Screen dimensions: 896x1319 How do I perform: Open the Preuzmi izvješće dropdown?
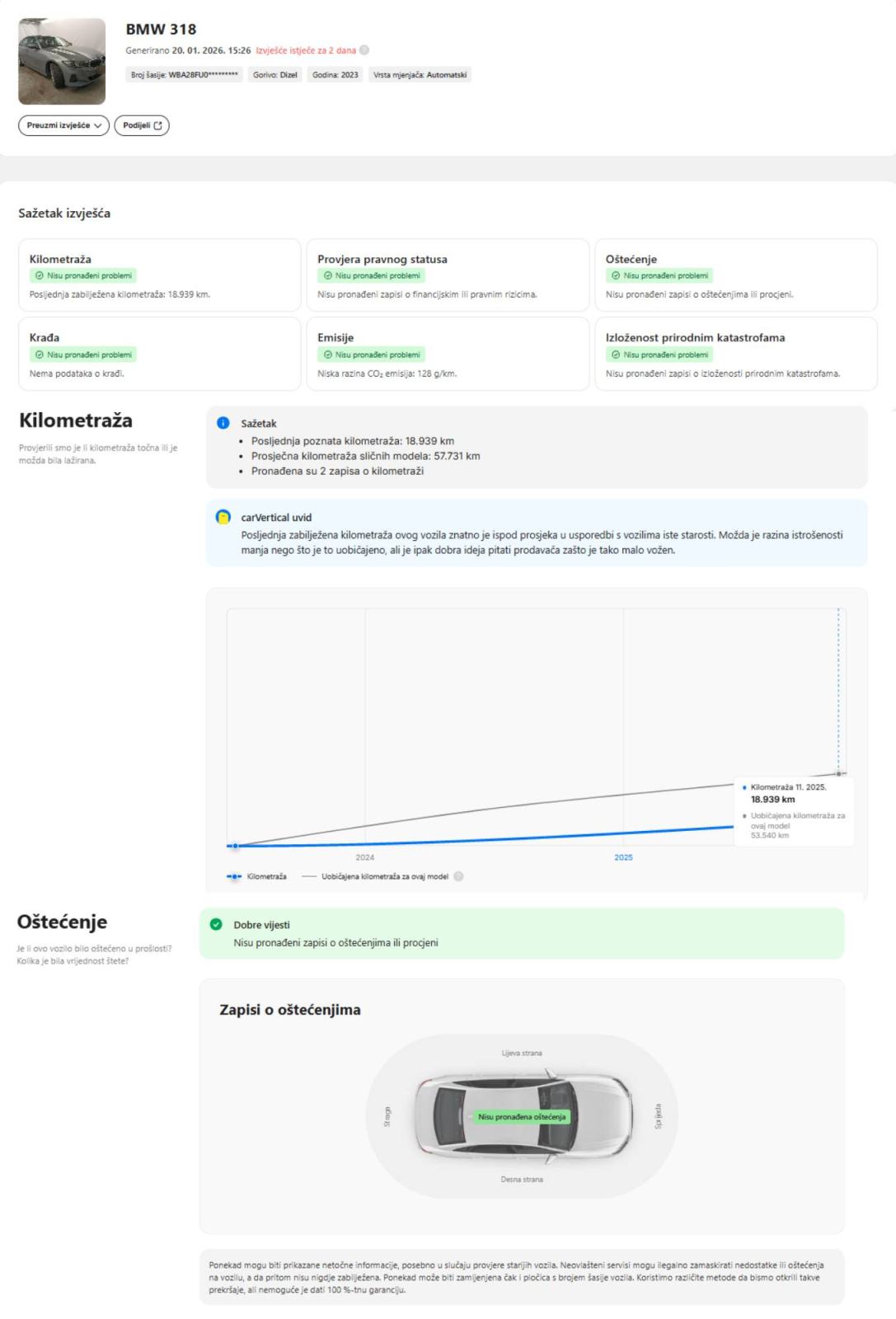[x=63, y=125]
